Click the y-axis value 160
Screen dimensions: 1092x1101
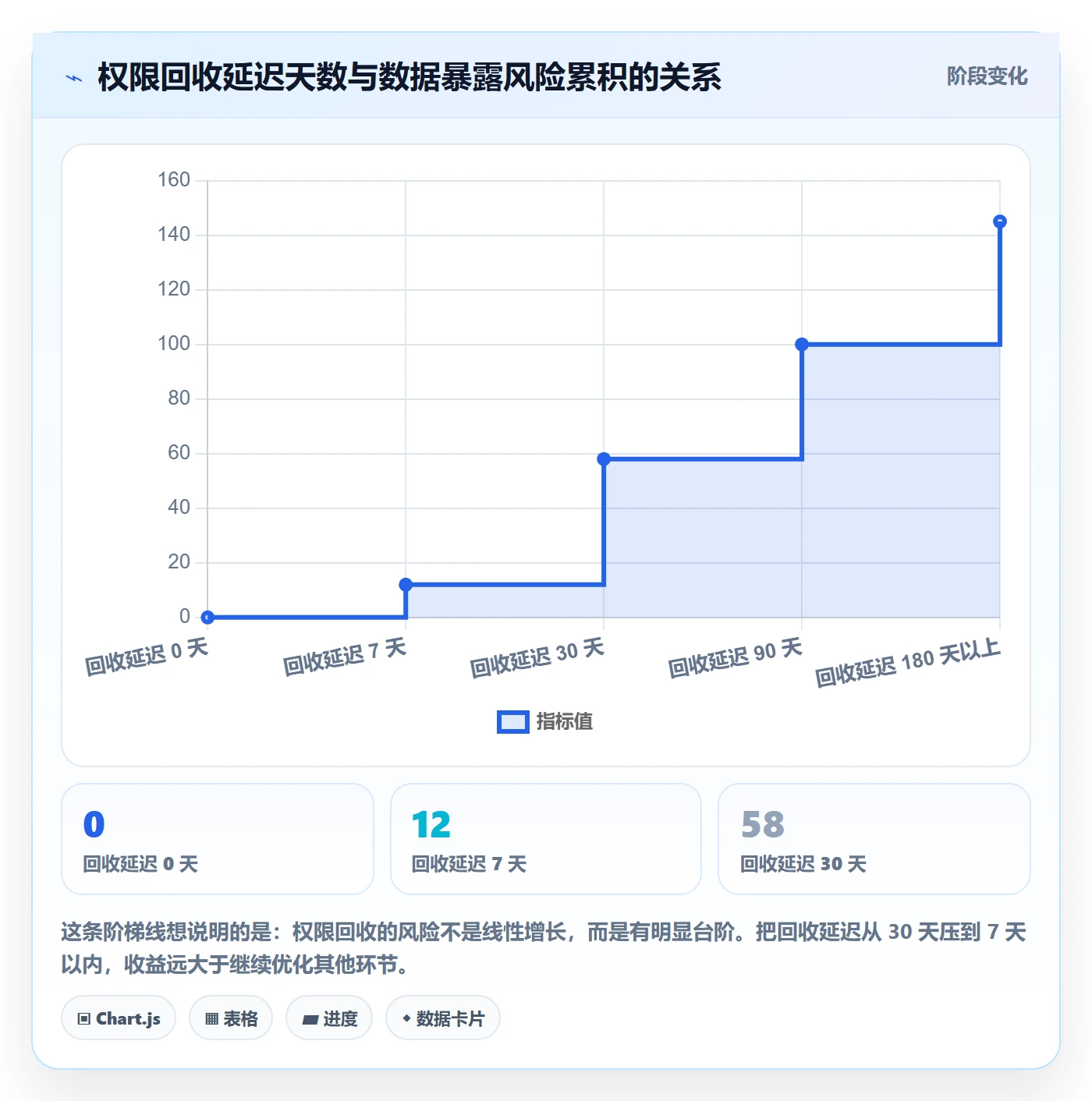point(174,180)
